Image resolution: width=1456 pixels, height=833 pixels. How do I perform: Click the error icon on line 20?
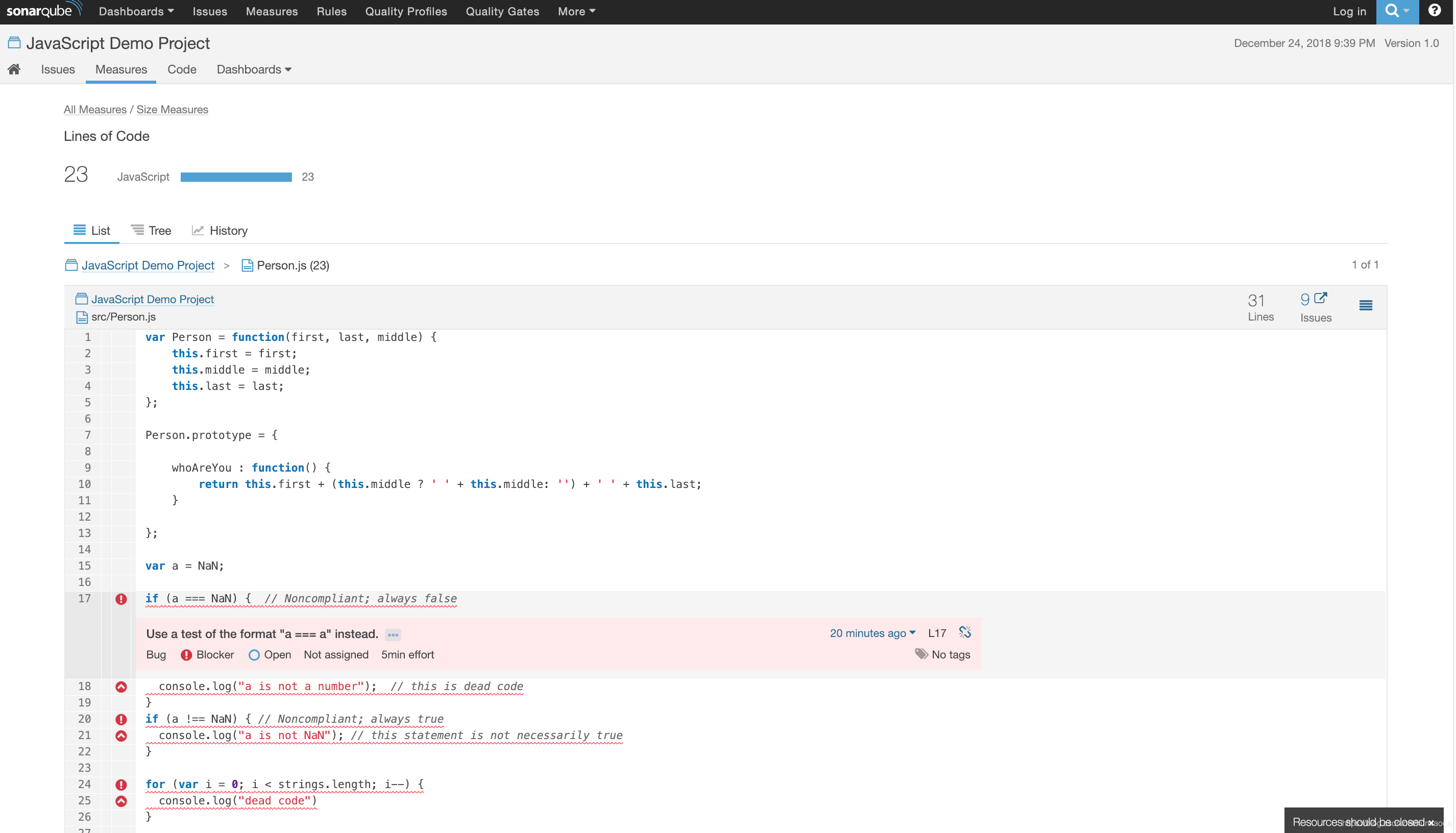[119, 719]
